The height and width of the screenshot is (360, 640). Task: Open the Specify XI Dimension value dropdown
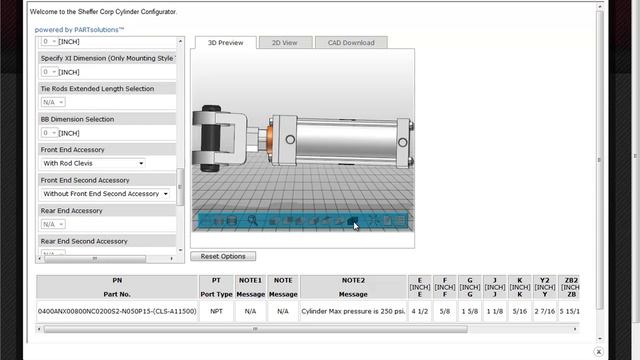pos(49,72)
